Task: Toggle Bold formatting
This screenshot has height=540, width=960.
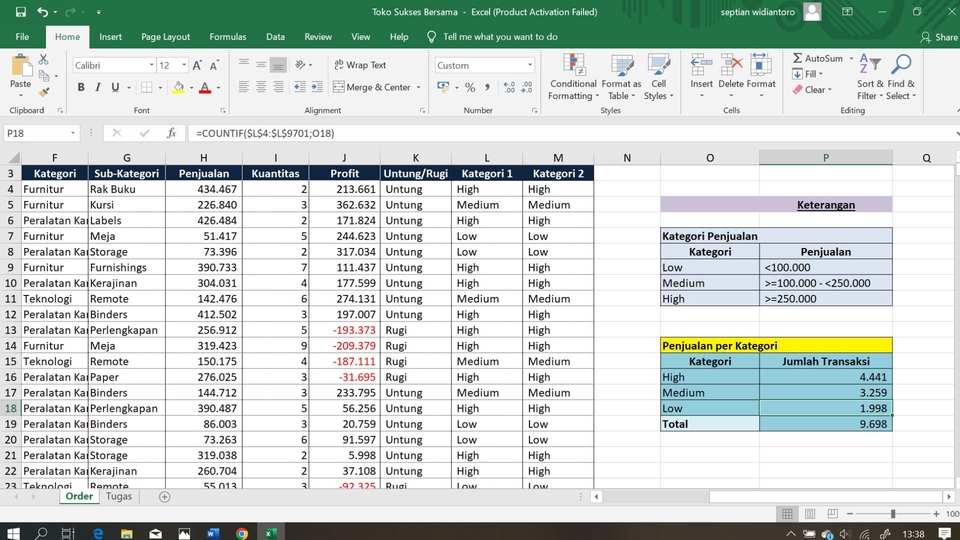Action: (x=81, y=88)
